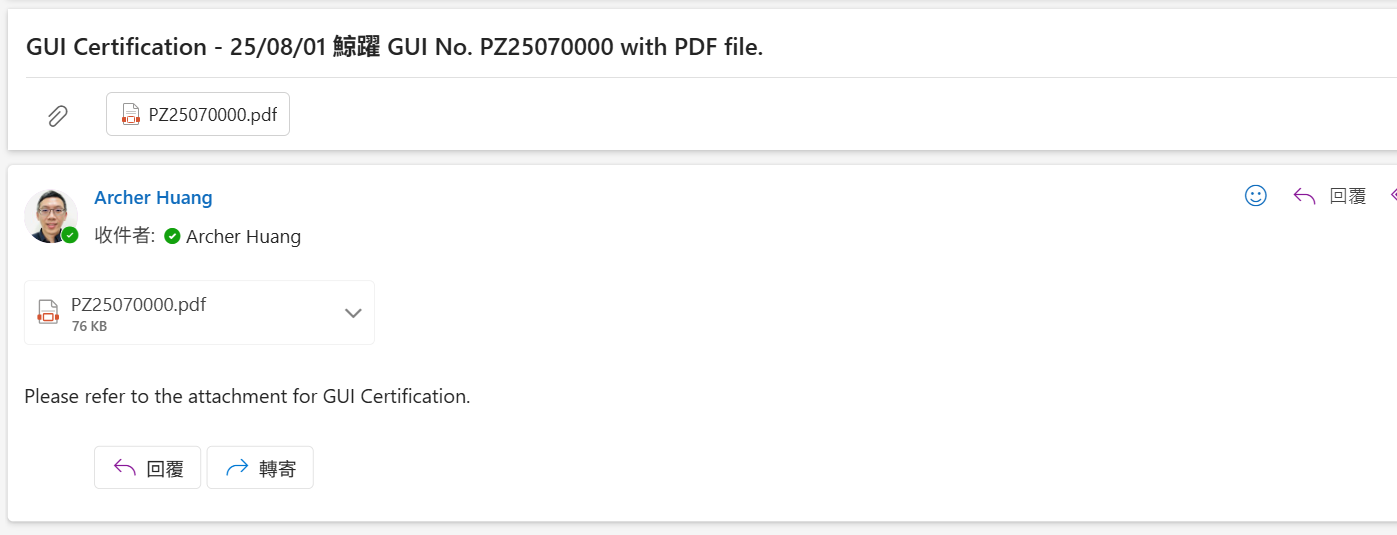Open the PZ25070000.pdf chip under the subject

(x=198, y=114)
